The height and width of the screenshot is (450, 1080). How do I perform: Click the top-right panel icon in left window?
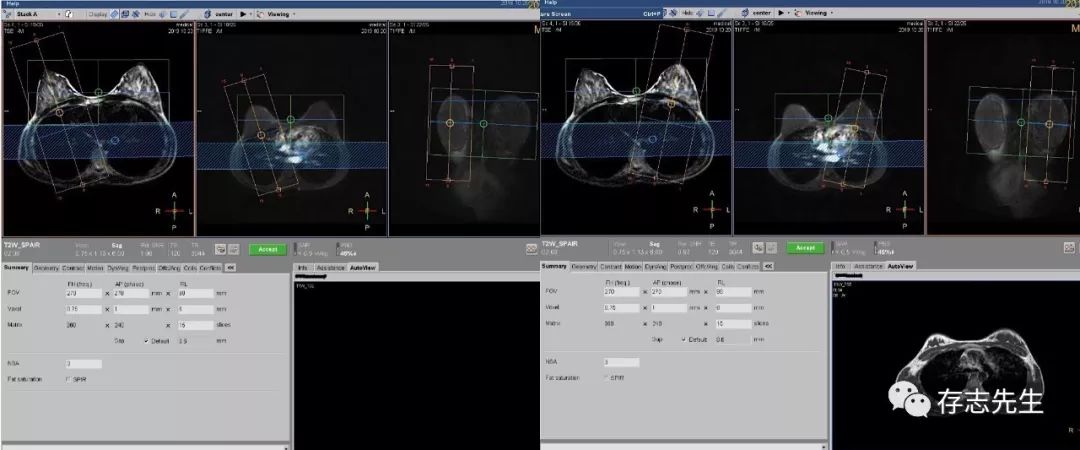click(x=532, y=249)
